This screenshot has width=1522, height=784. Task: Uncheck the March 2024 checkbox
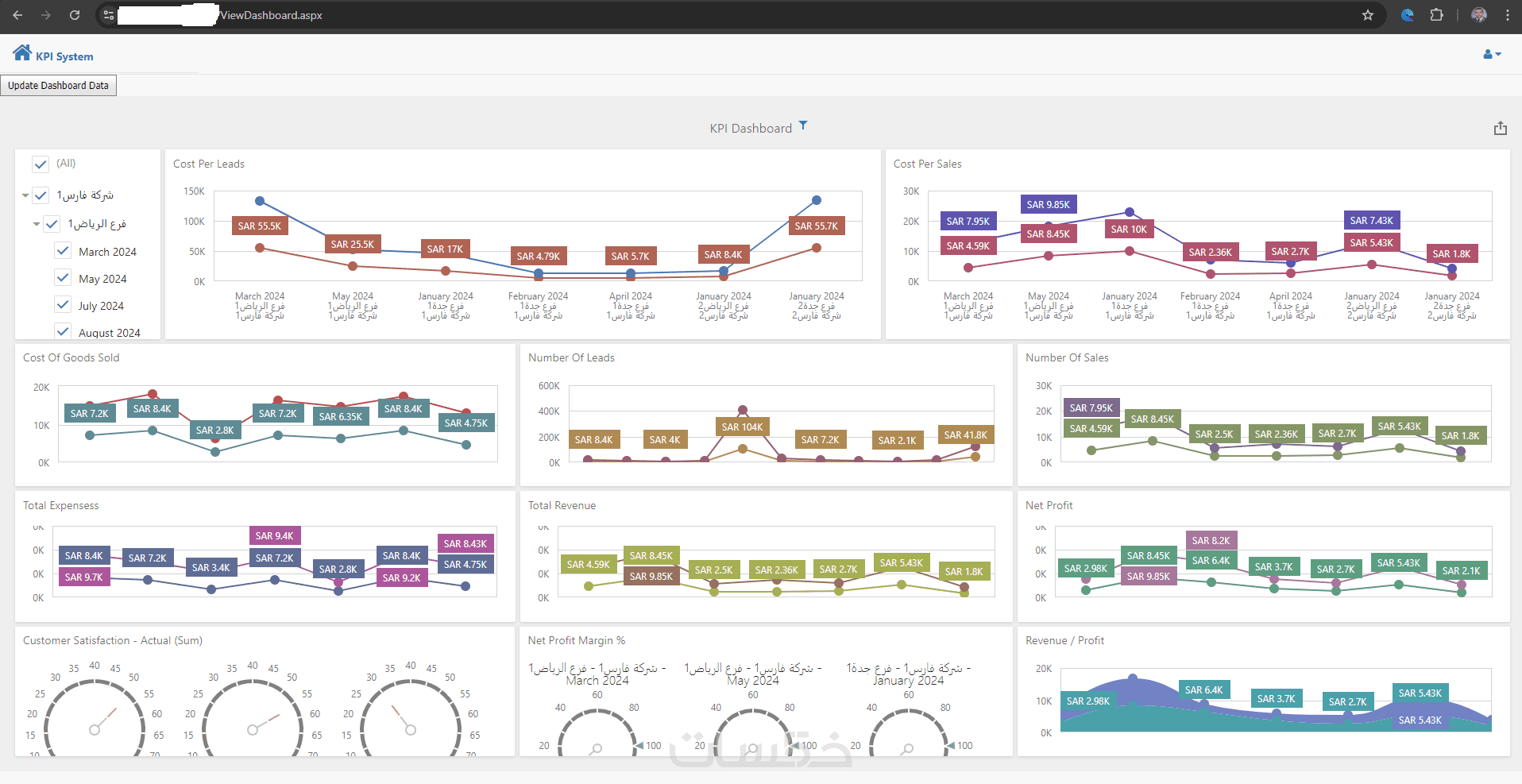(x=63, y=251)
